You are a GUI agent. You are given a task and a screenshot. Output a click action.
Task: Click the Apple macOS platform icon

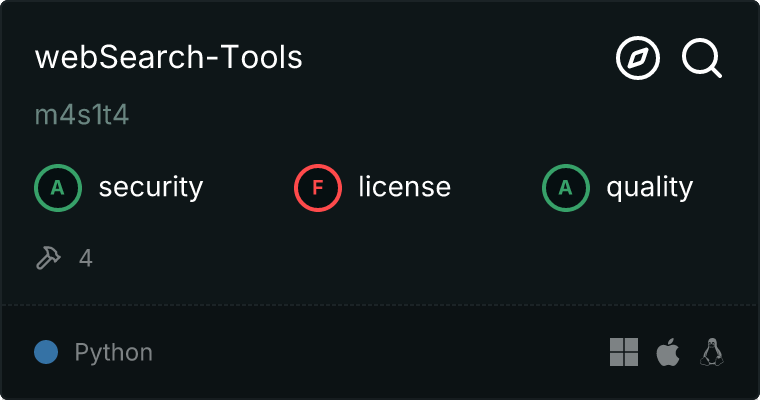pyautogui.click(x=667, y=352)
